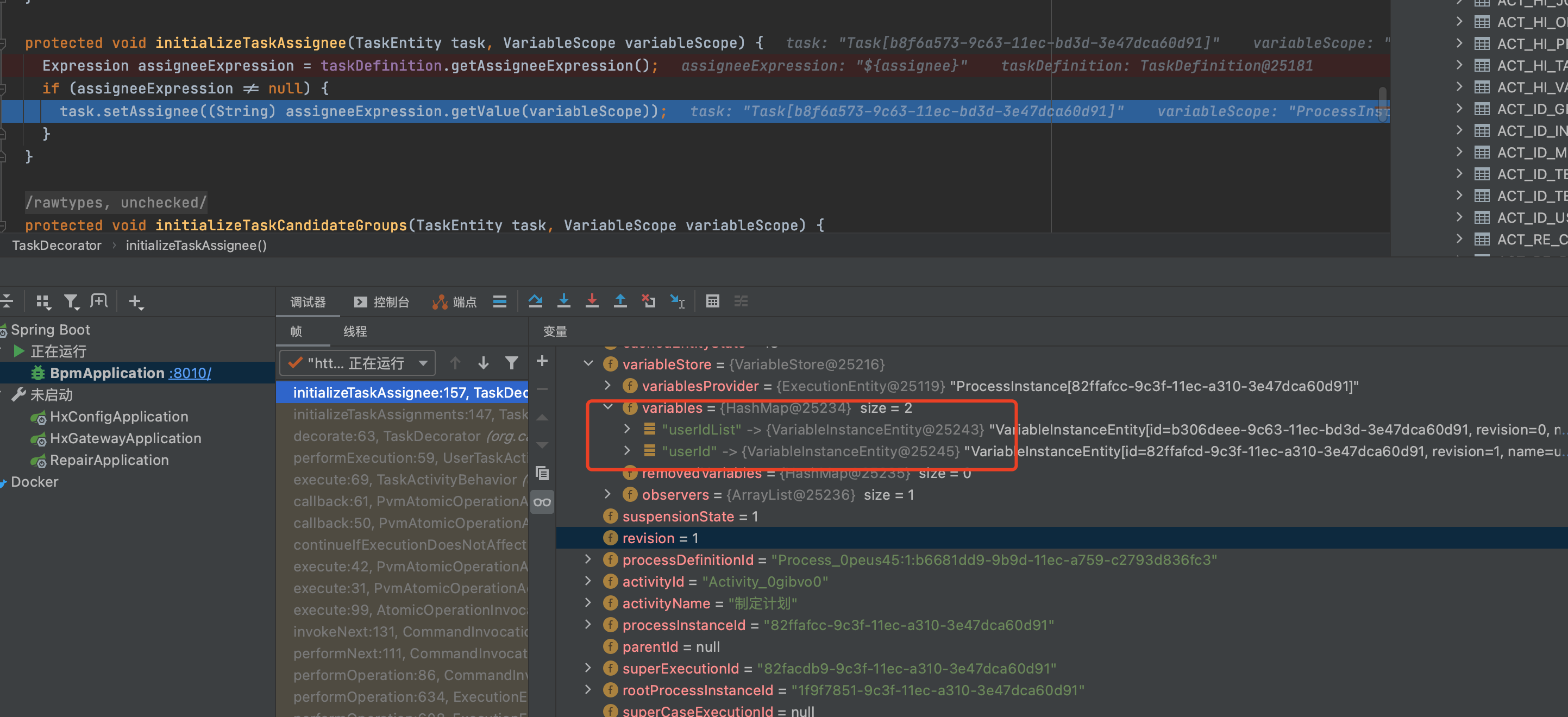Viewport: 1568px width, 717px height.
Task: Click the Run to Cursor icon
Action: click(x=677, y=301)
